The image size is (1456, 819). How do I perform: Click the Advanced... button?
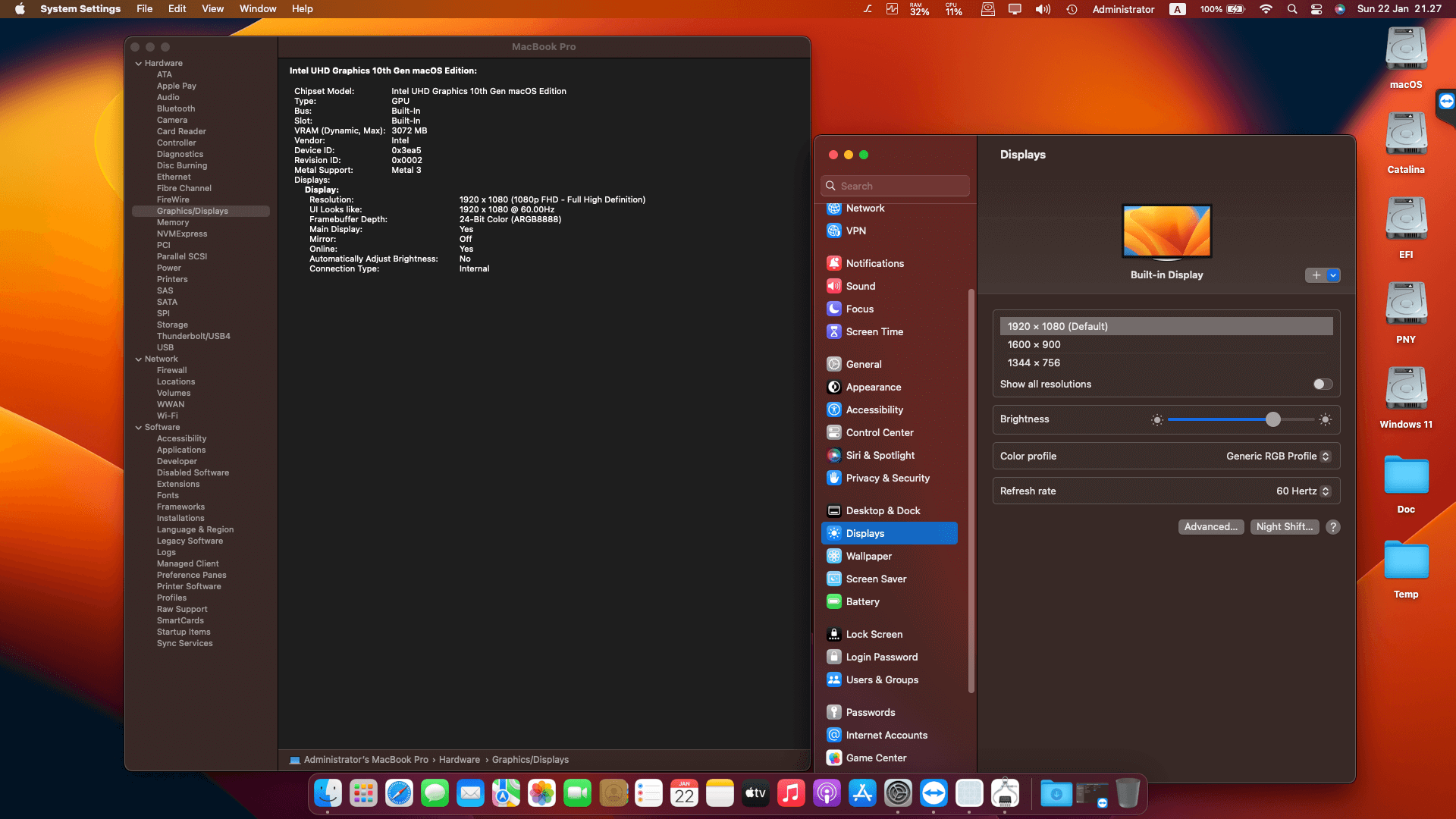[x=1210, y=527]
